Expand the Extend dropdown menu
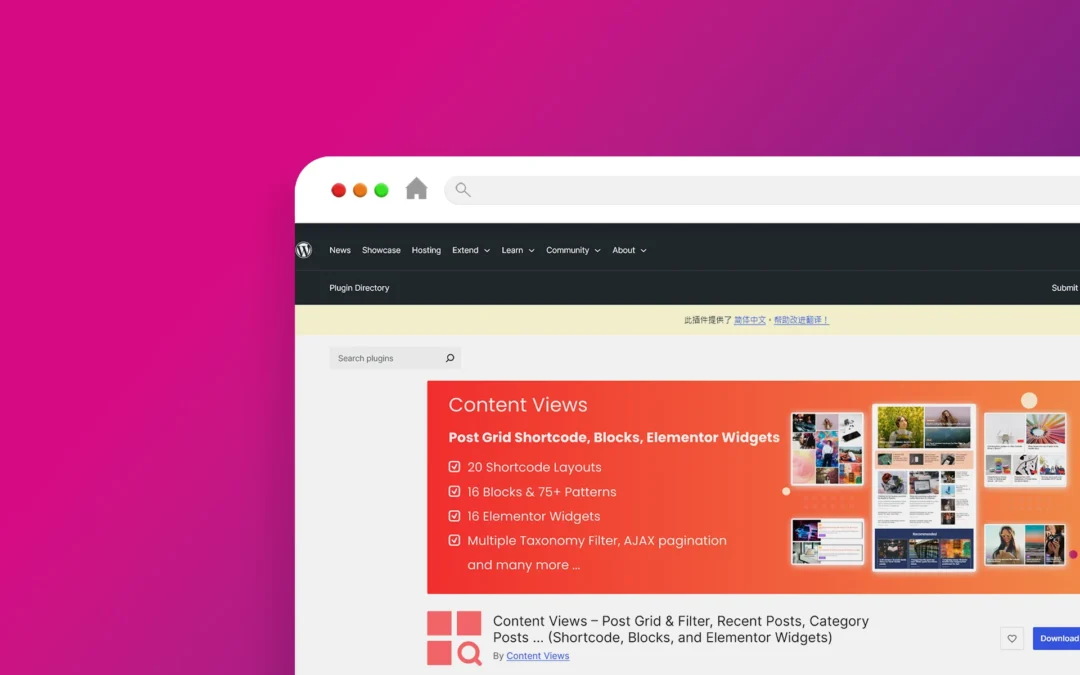 tap(471, 250)
